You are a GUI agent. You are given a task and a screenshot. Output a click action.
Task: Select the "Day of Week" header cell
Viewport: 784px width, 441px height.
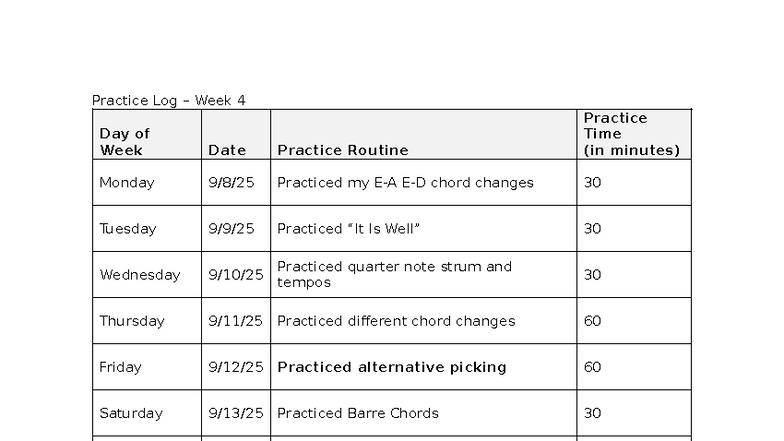click(124, 142)
